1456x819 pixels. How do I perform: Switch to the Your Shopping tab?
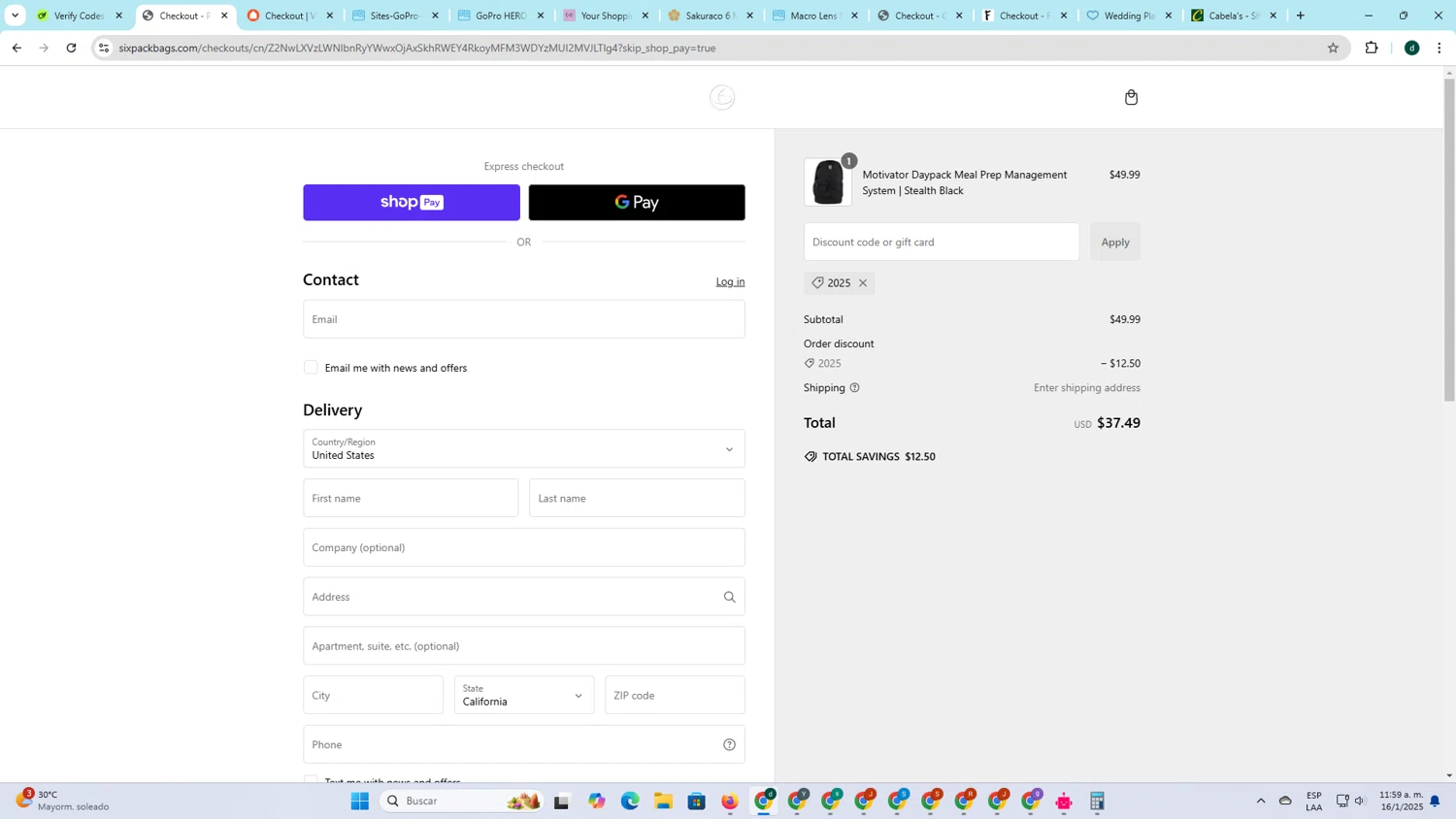(605, 16)
